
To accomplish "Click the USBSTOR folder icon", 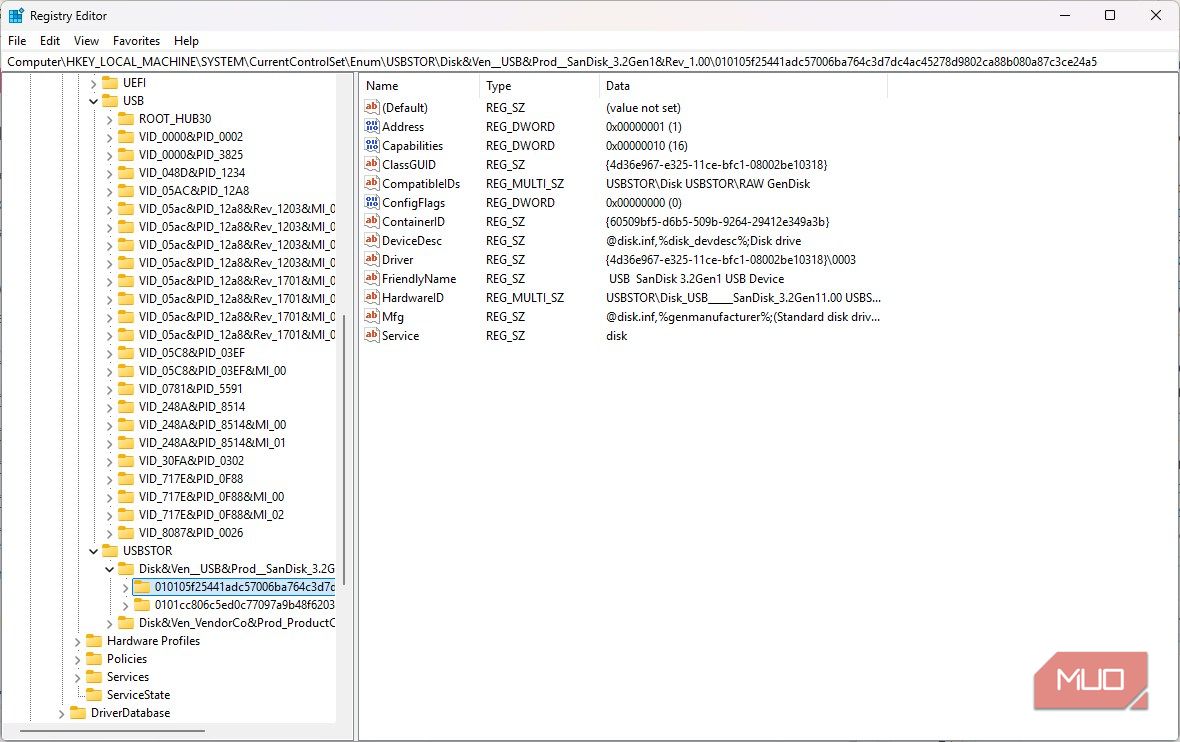I will [110, 551].
